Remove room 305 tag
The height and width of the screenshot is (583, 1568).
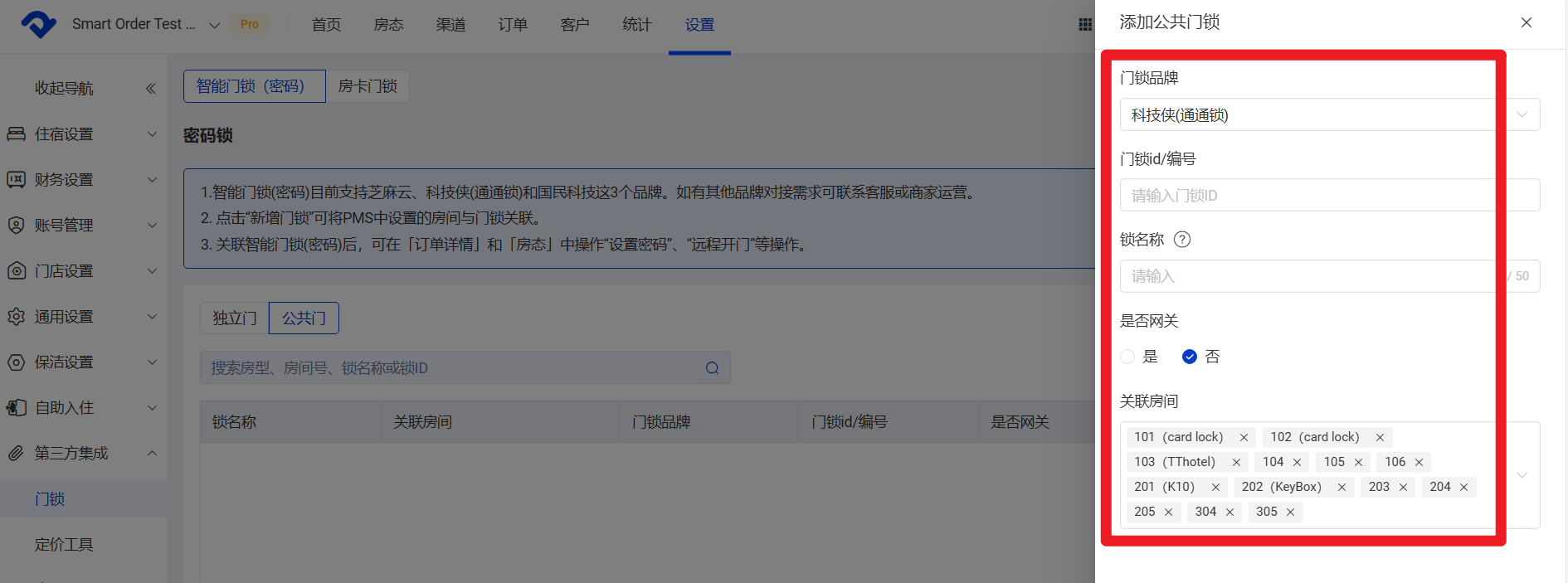click(x=1290, y=512)
